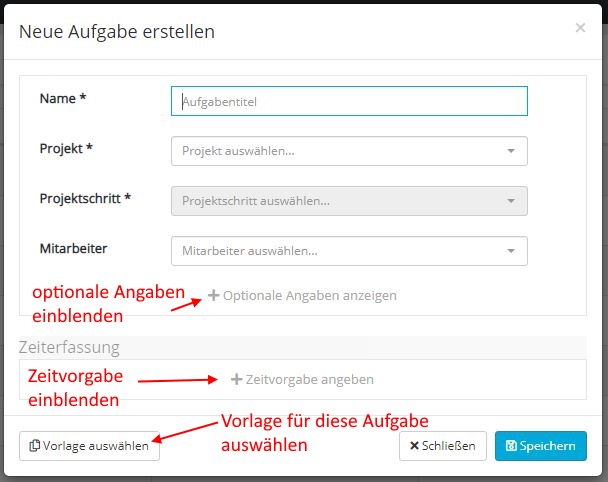Click the X icon inside Schließen button
This screenshot has width=608, height=482.
[414, 446]
